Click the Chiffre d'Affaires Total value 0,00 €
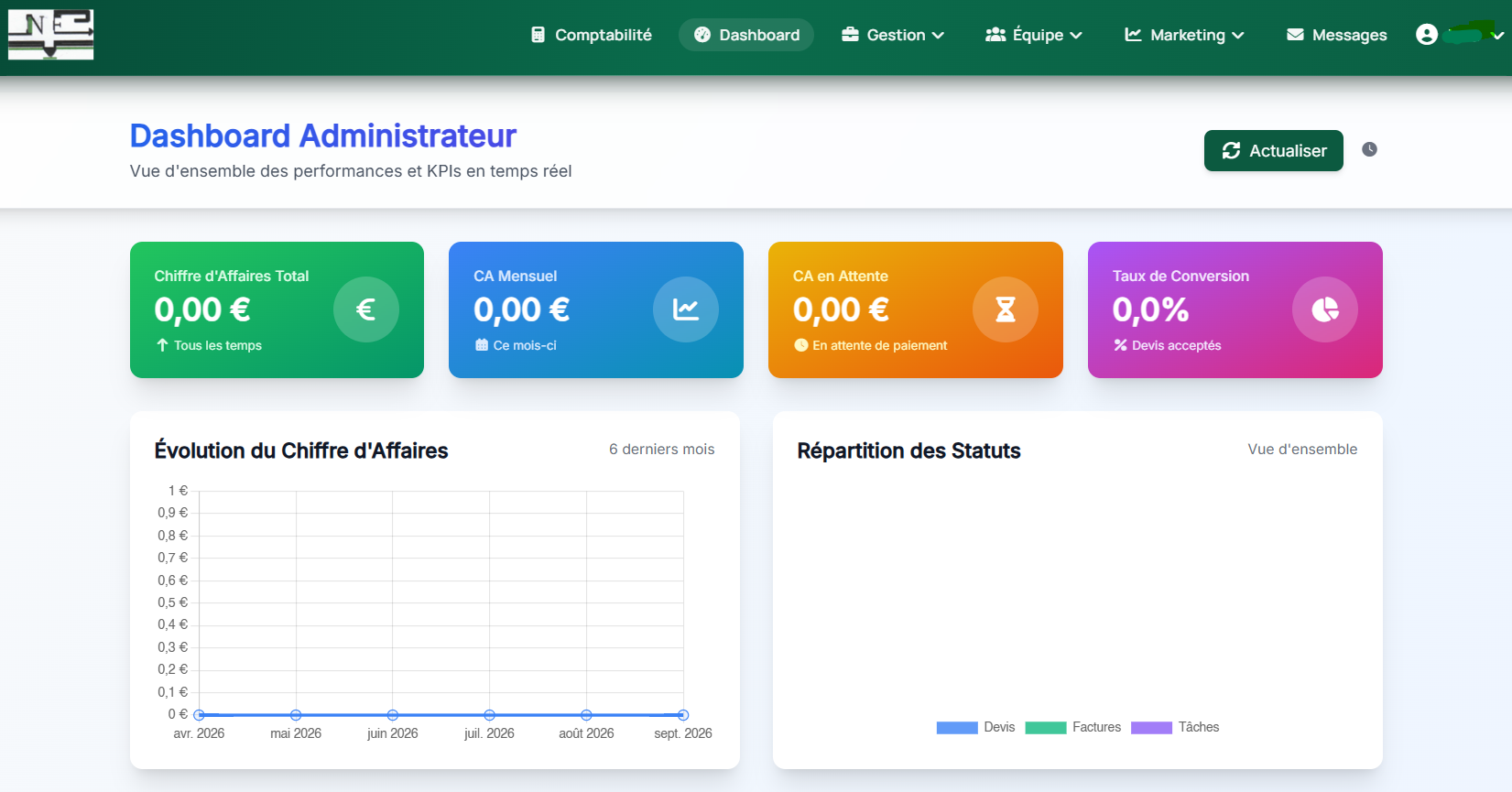 [x=202, y=309]
